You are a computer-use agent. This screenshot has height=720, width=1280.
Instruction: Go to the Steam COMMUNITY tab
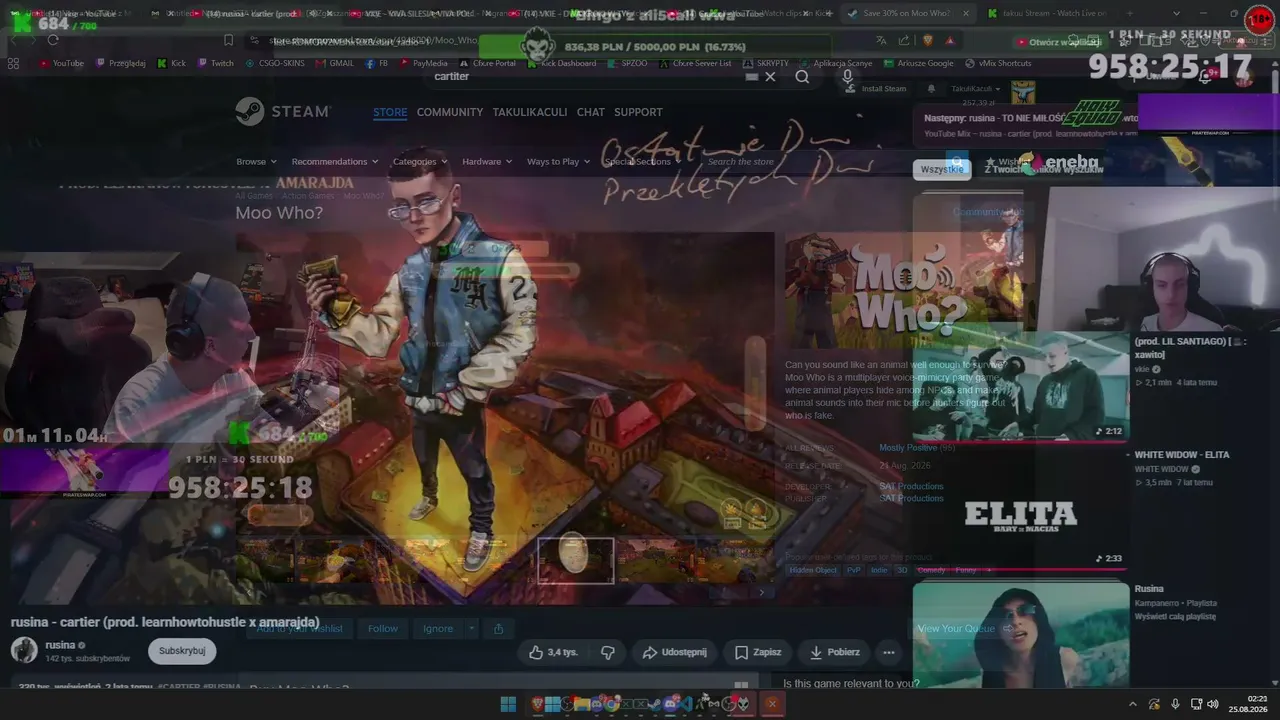point(450,112)
